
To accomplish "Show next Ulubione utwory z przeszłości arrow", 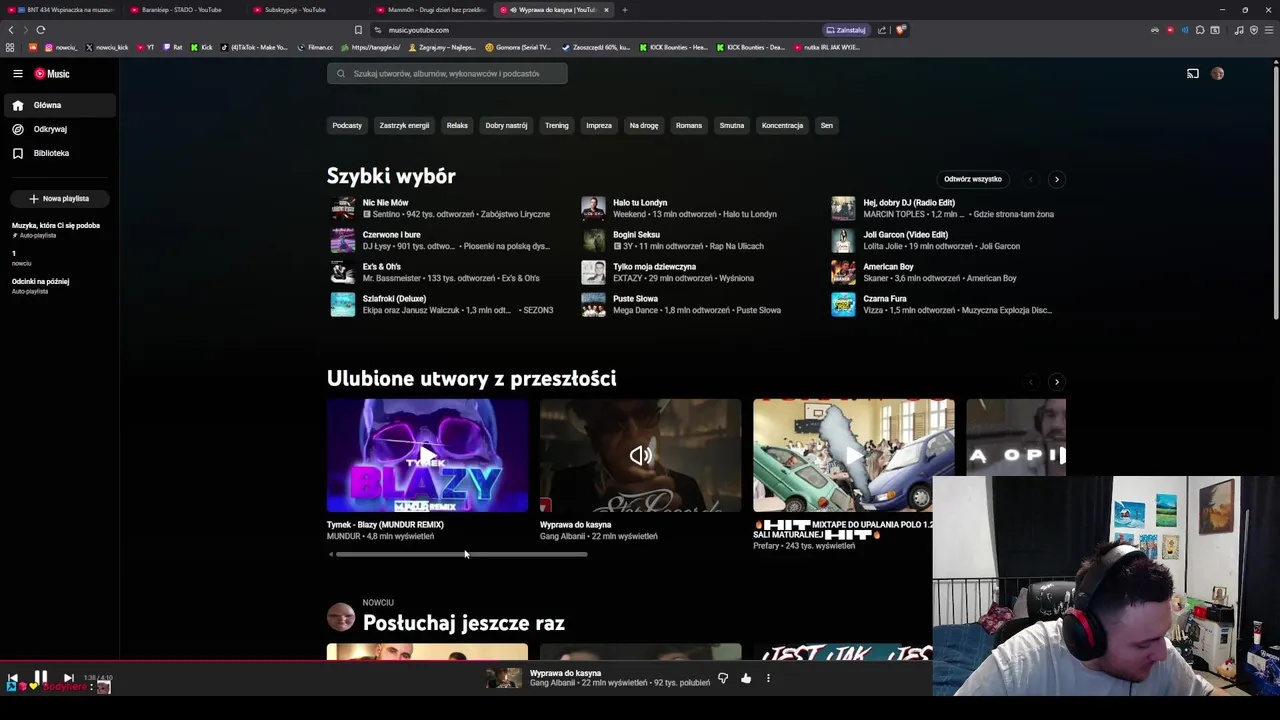I will click(1057, 382).
